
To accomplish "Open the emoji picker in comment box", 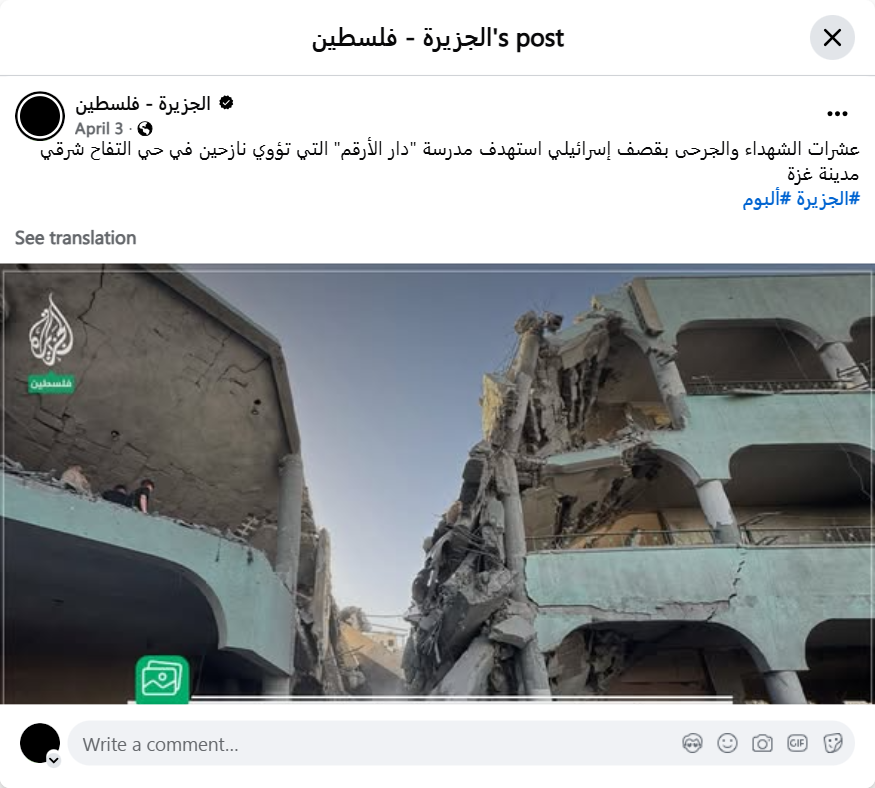I will click(727, 743).
